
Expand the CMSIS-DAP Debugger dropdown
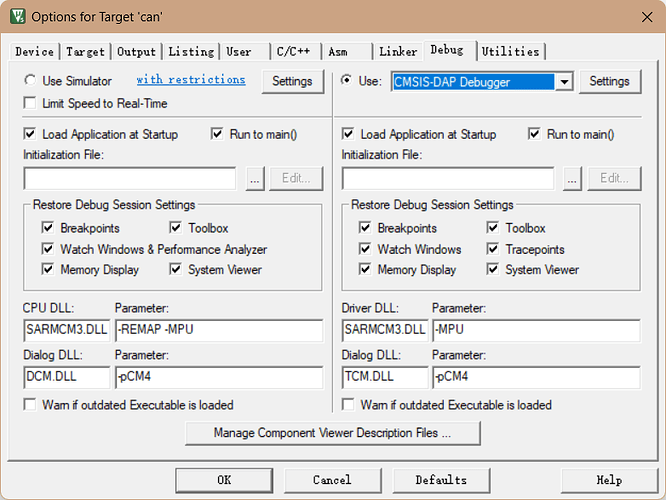pos(564,82)
